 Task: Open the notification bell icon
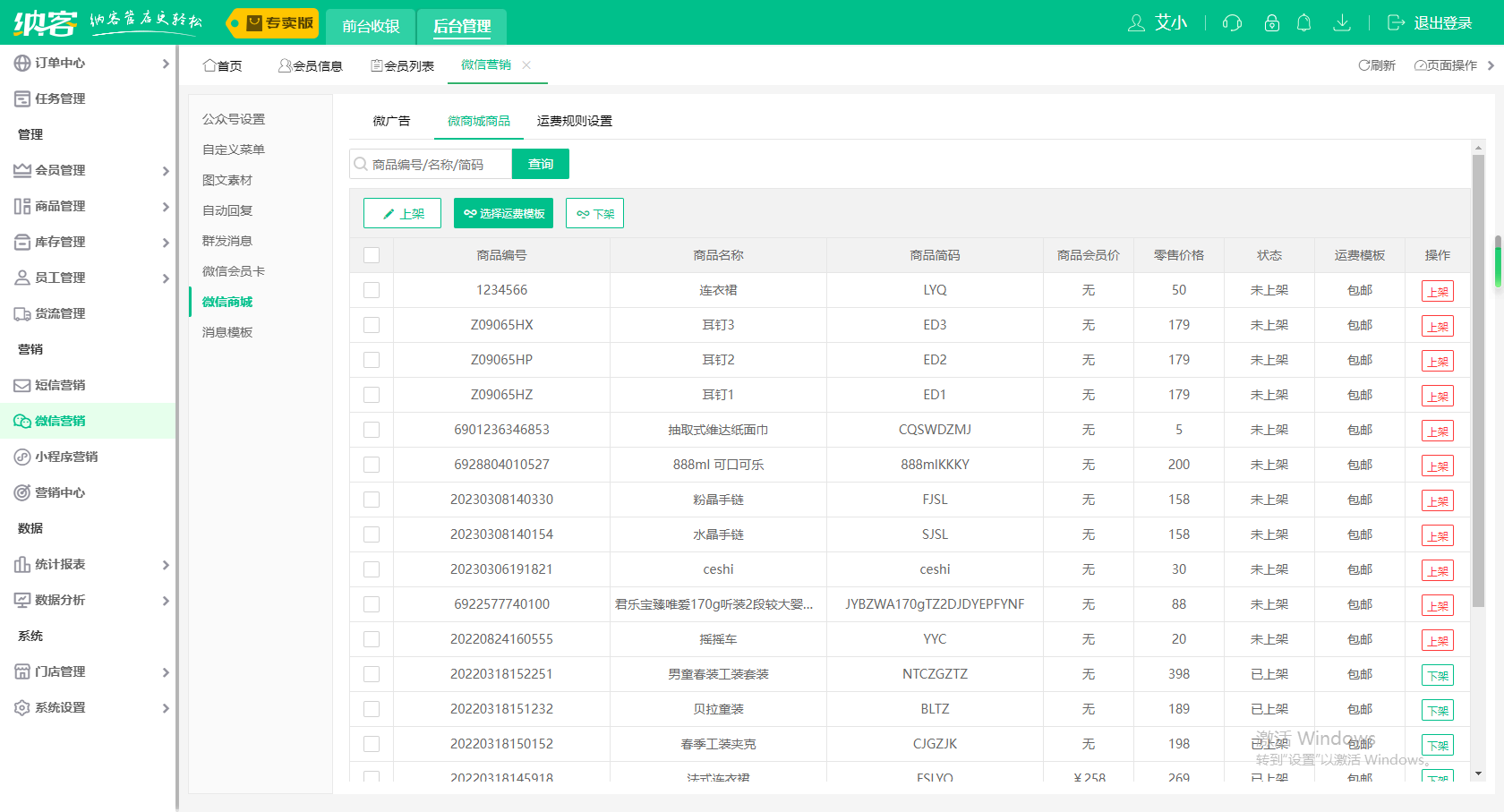coord(1304,23)
